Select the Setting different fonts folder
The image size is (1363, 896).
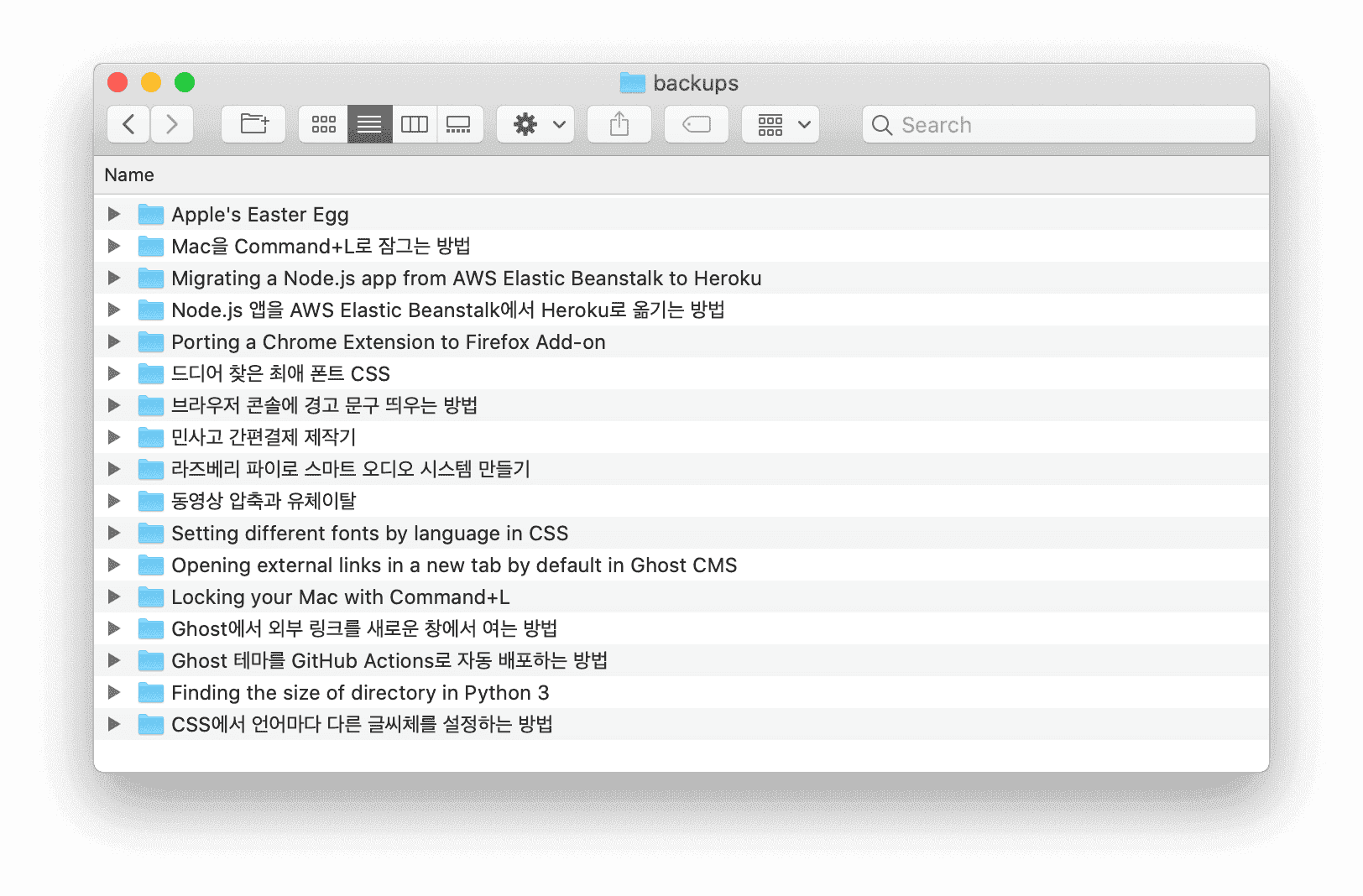369,533
